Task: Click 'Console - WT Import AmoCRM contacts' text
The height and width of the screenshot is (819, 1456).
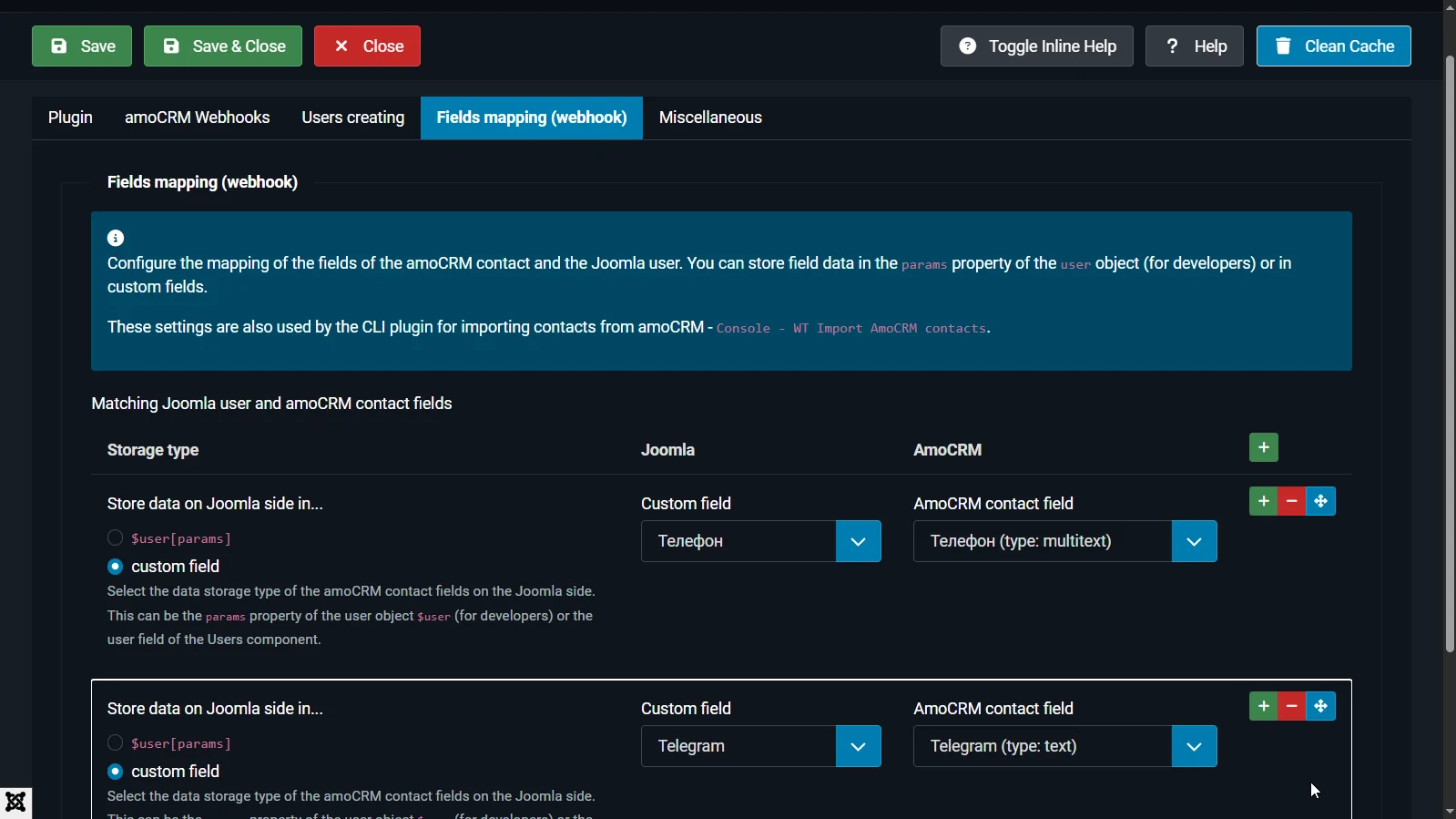Action: coord(851,328)
